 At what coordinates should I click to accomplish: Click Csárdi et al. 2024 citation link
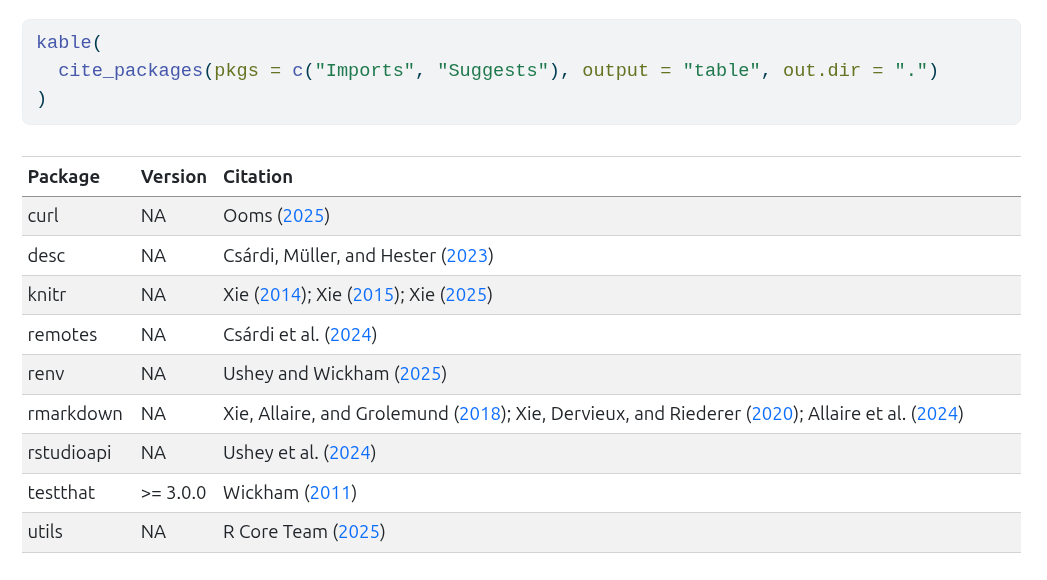(350, 335)
